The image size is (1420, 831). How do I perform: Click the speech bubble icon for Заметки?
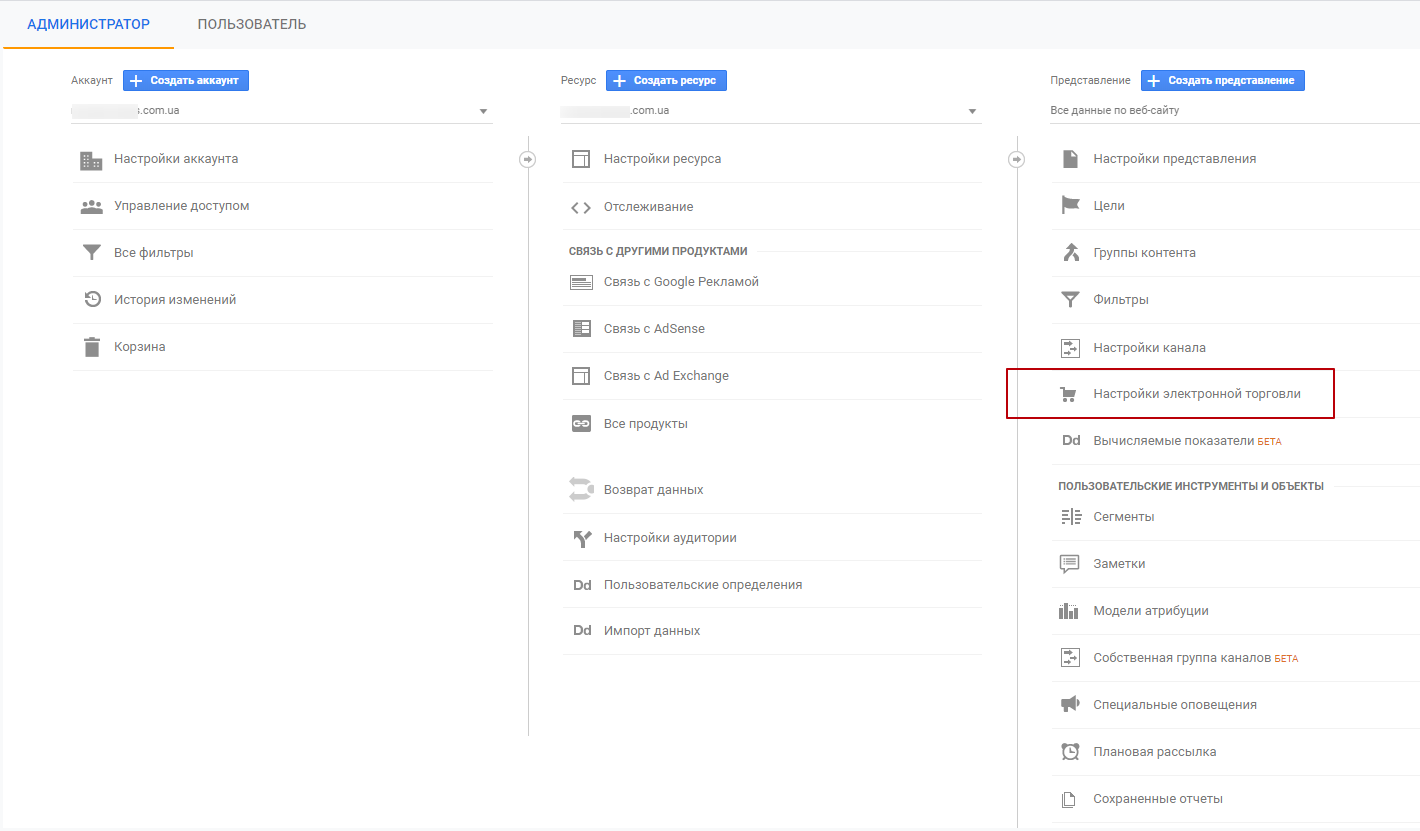[x=1070, y=564]
